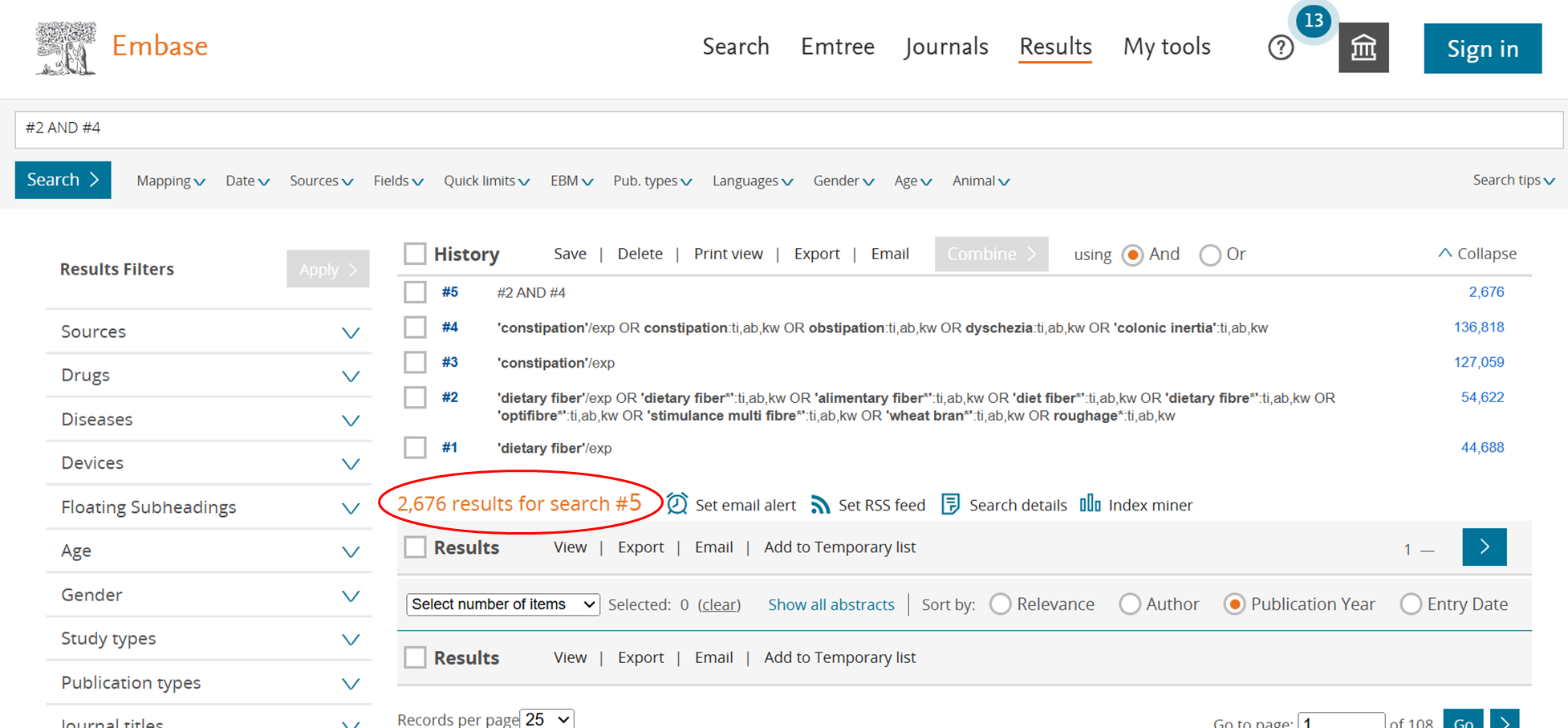Open the Emtree menu
The width and height of the screenshot is (1568, 728).
pyautogui.click(x=837, y=47)
